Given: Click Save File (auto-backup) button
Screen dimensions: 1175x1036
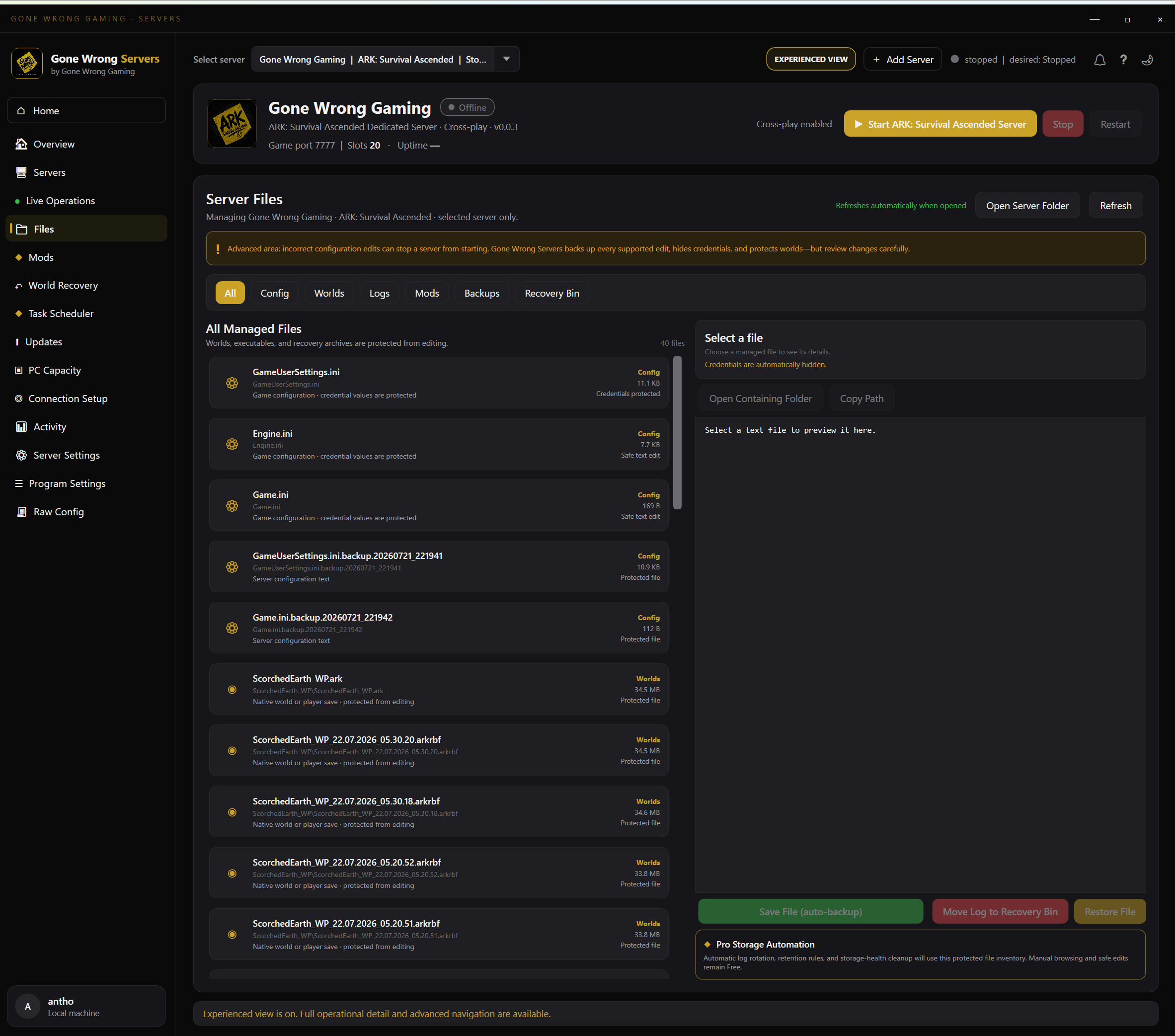Looking at the screenshot, I should coord(810,911).
